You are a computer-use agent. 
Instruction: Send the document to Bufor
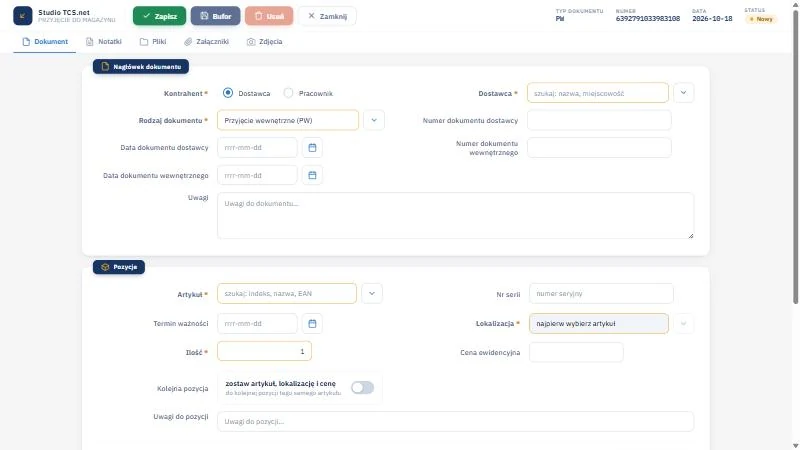click(x=215, y=16)
